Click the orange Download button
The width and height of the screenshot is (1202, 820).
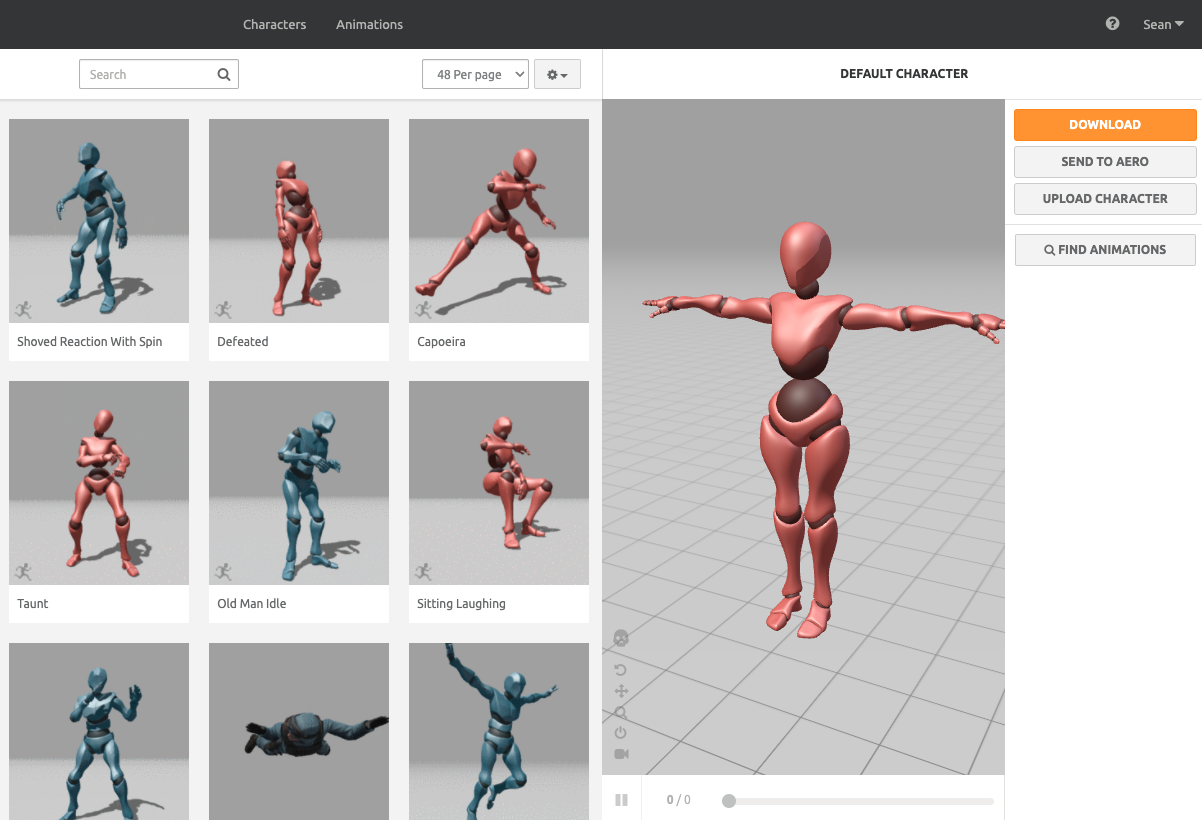(x=1105, y=125)
